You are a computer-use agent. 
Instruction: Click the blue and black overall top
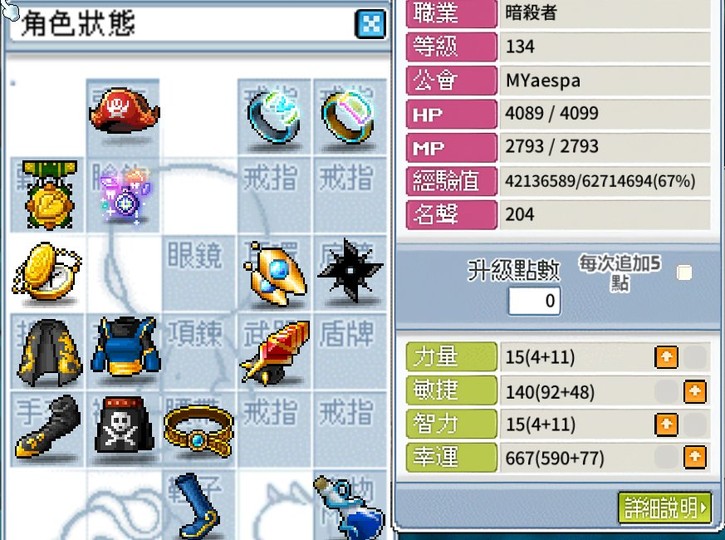coord(124,346)
